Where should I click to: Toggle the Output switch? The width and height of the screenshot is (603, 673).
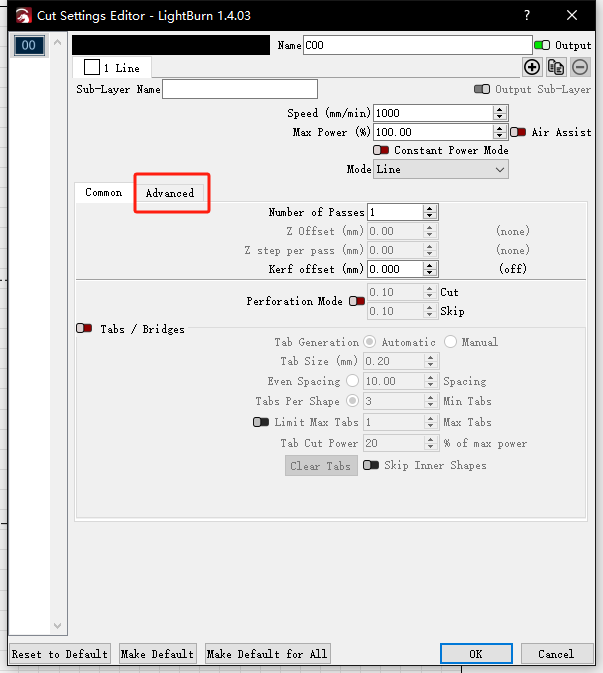(x=542, y=45)
